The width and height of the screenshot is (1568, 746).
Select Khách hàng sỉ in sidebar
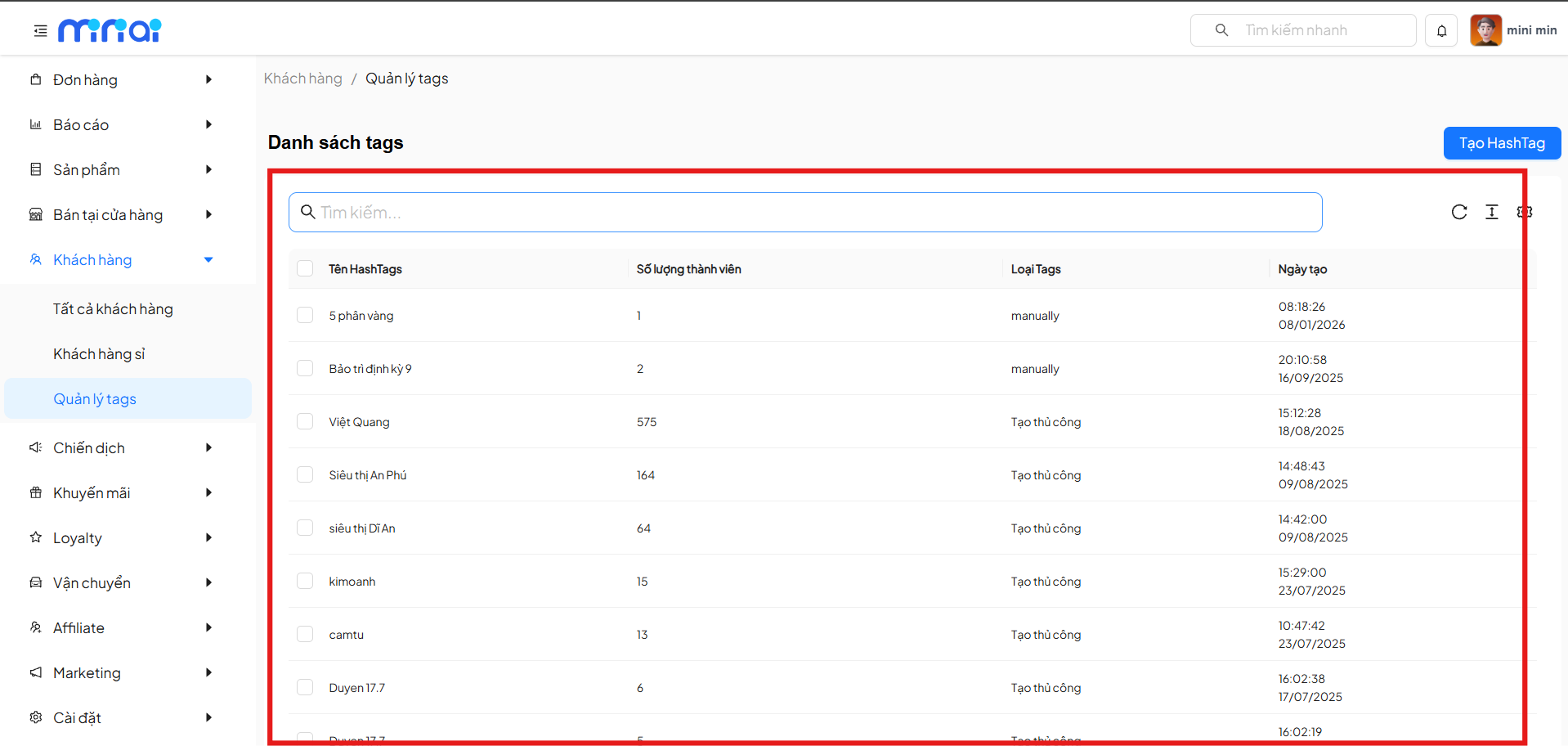tap(99, 354)
